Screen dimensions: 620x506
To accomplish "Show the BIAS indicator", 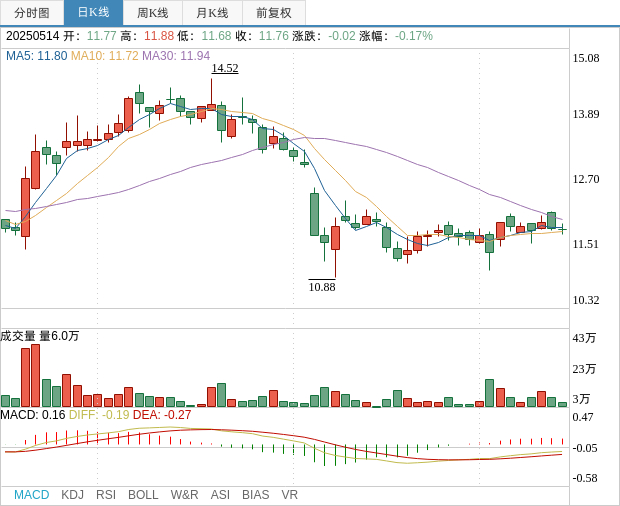I will (x=255, y=495).
